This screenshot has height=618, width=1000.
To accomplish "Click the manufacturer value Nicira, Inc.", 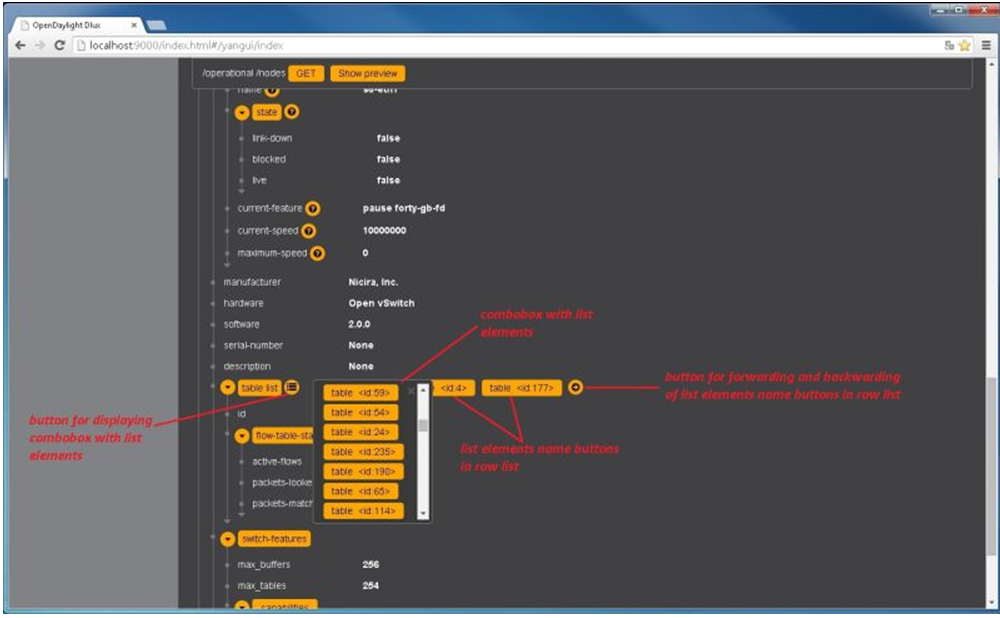I will [x=373, y=282].
